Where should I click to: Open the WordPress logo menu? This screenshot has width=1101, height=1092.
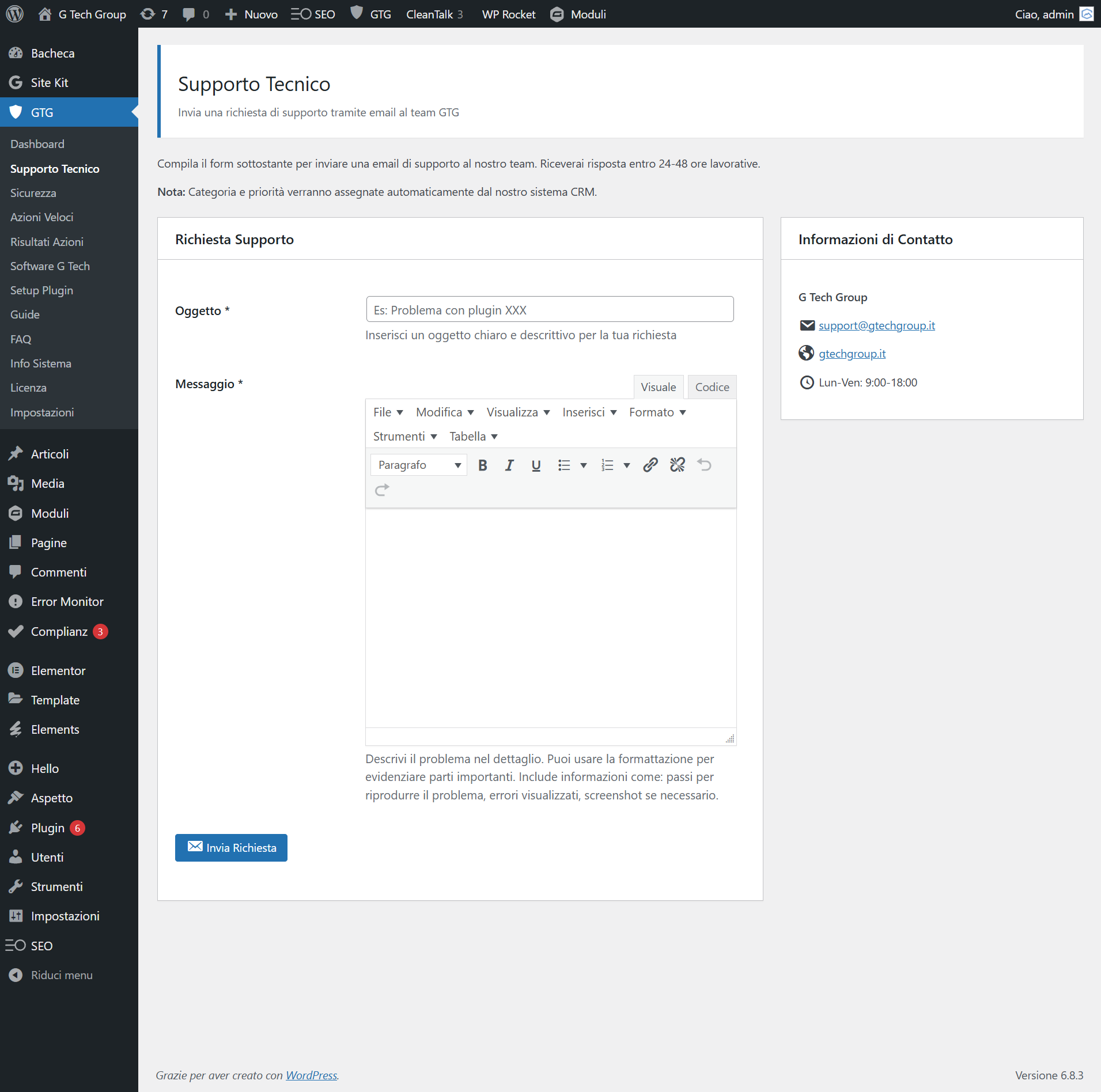tap(15, 14)
